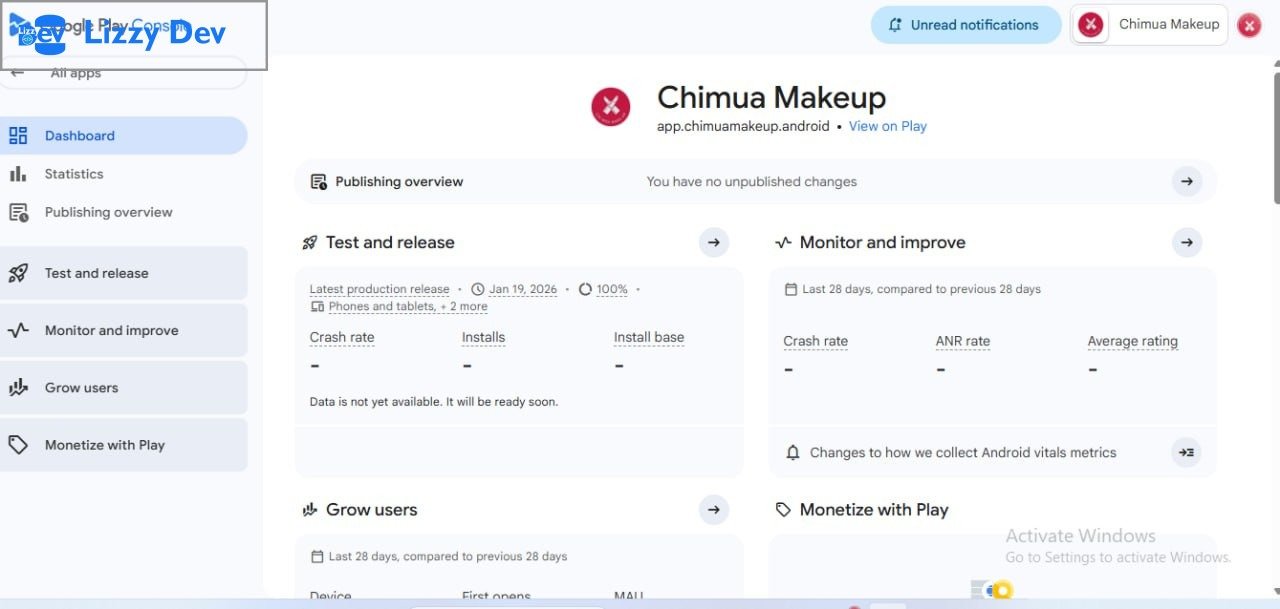Click the Statistics bar chart icon
The width and height of the screenshot is (1280, 609).
pyautogui.click(x=18, y=174)
